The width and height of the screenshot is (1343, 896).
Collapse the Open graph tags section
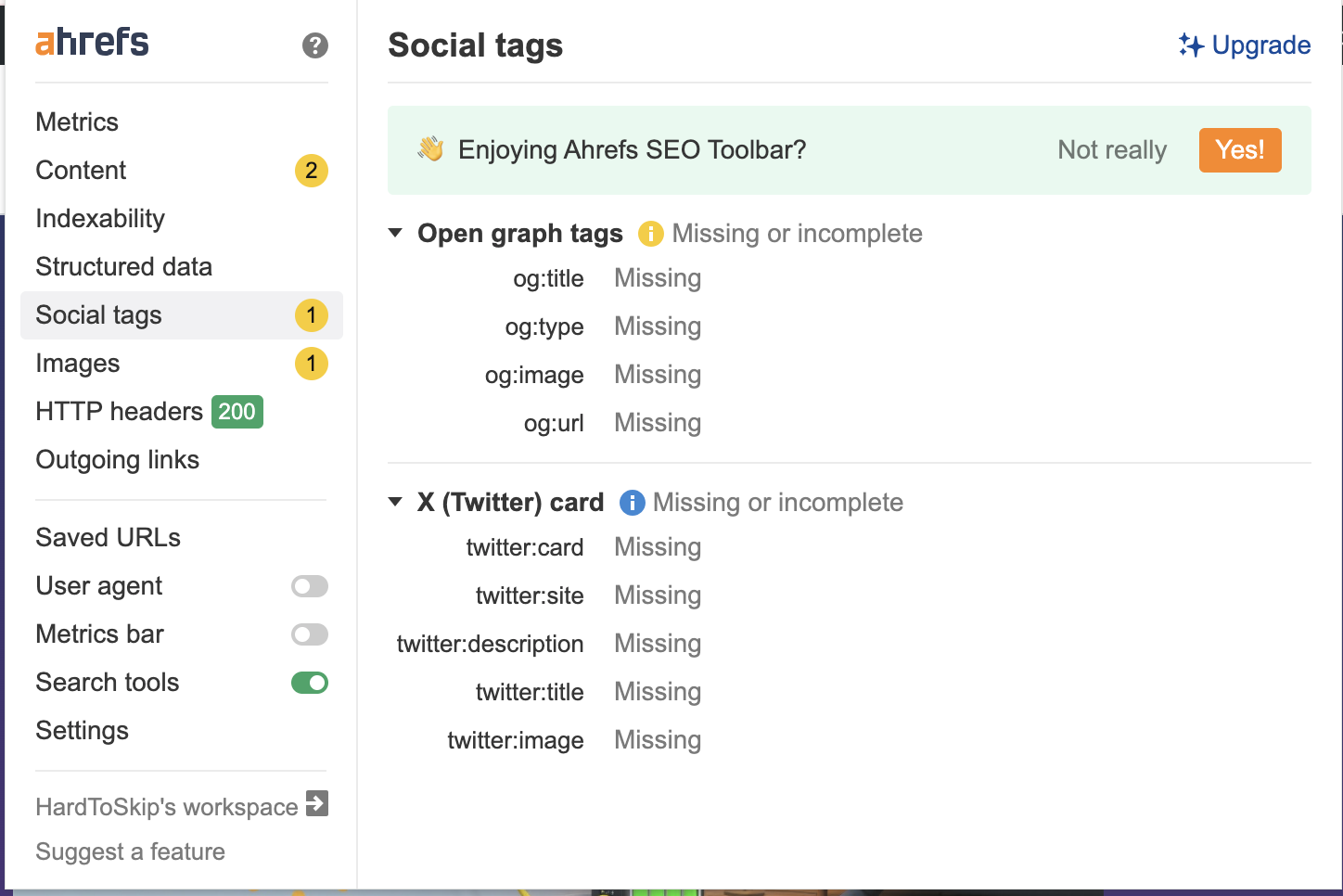pos(395,234)
